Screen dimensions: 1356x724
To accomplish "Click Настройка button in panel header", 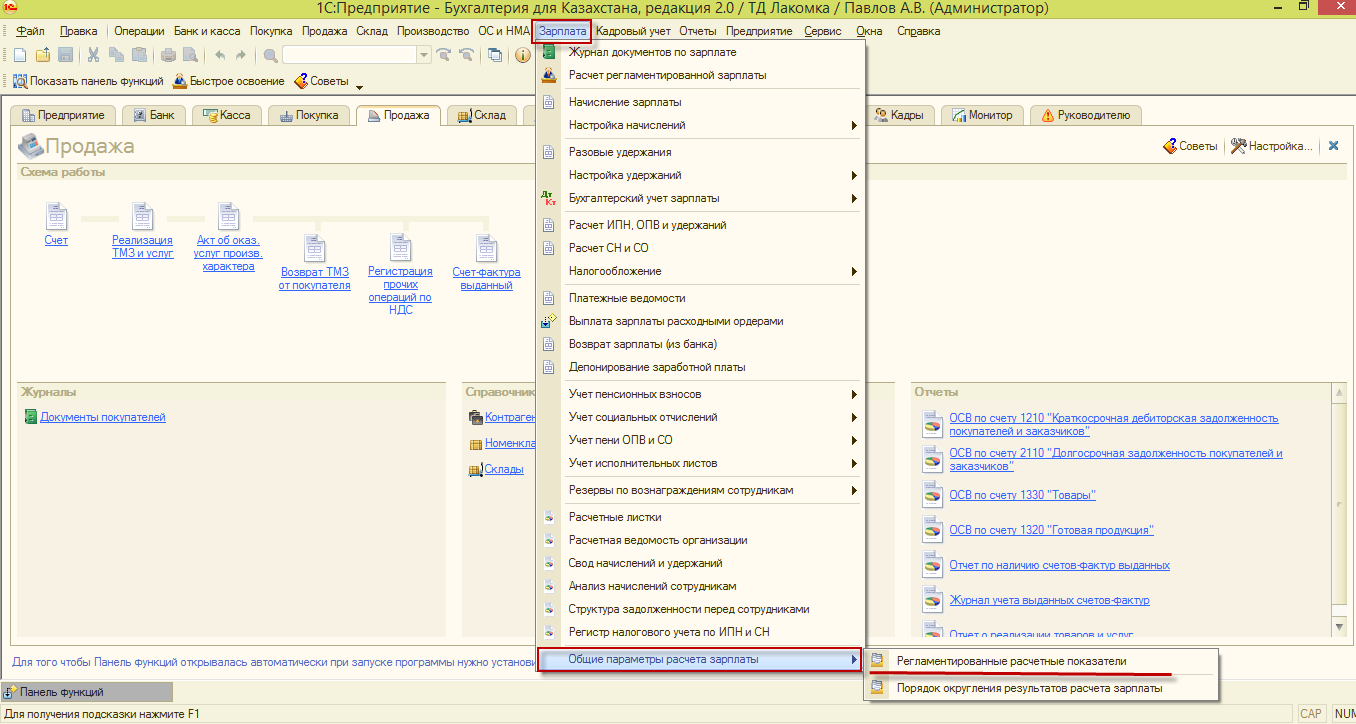I will [x=1271, y=146].
